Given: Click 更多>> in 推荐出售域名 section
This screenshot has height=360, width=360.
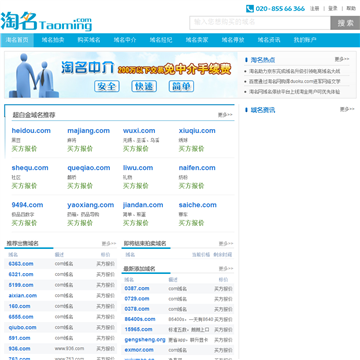Looking at the screenshot, I should click(109, 244).
